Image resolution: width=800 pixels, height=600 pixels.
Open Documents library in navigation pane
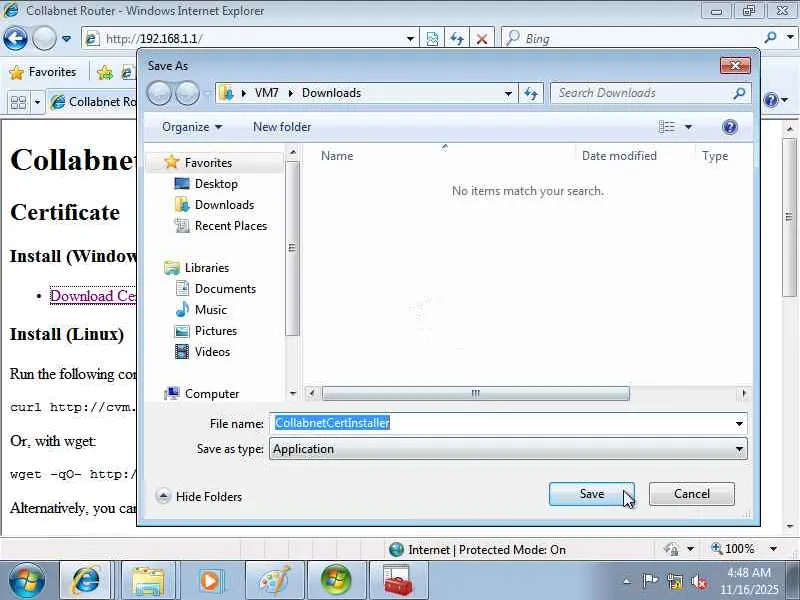click(x=225, y=289)
